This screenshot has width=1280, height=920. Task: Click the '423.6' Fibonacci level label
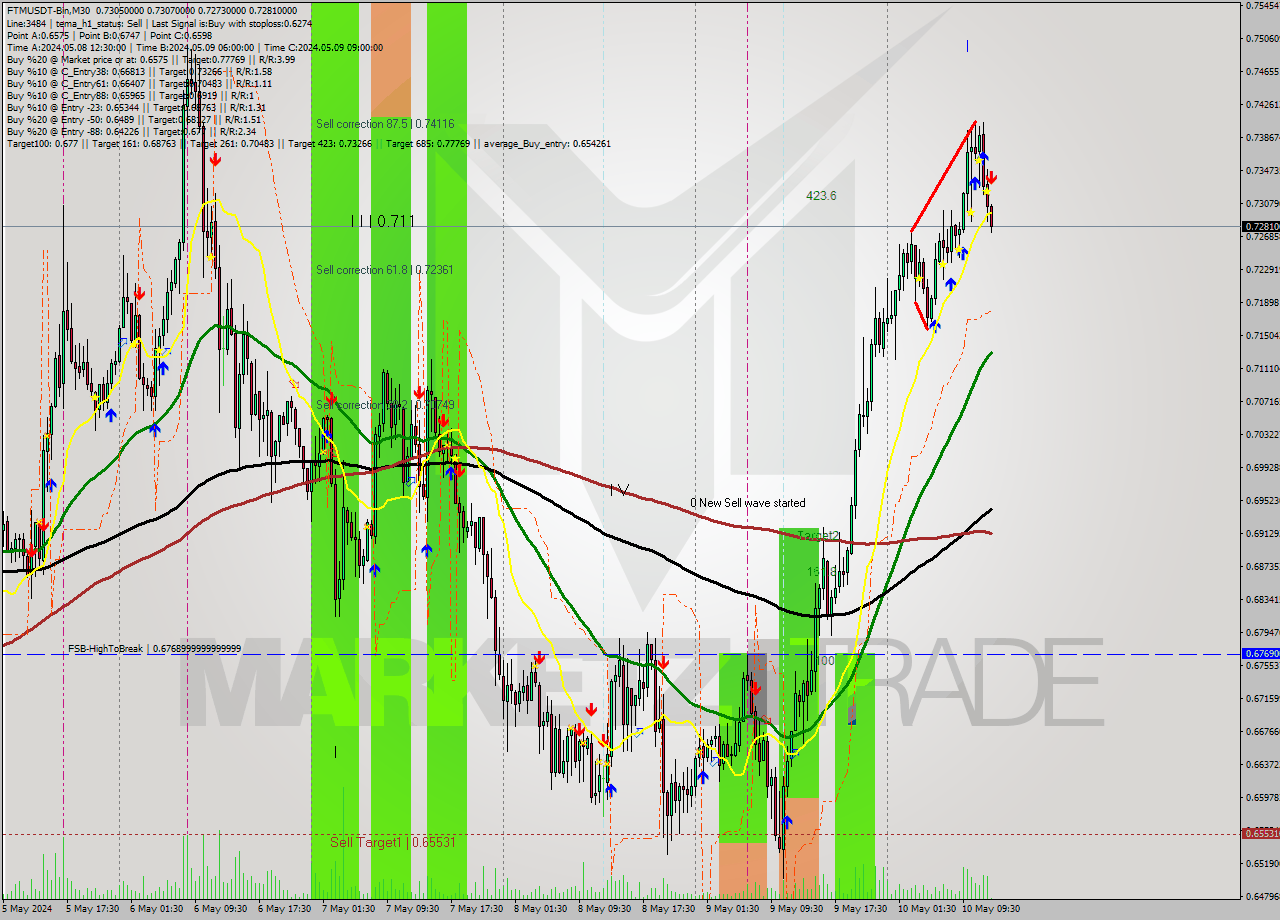tap(821, 196)
